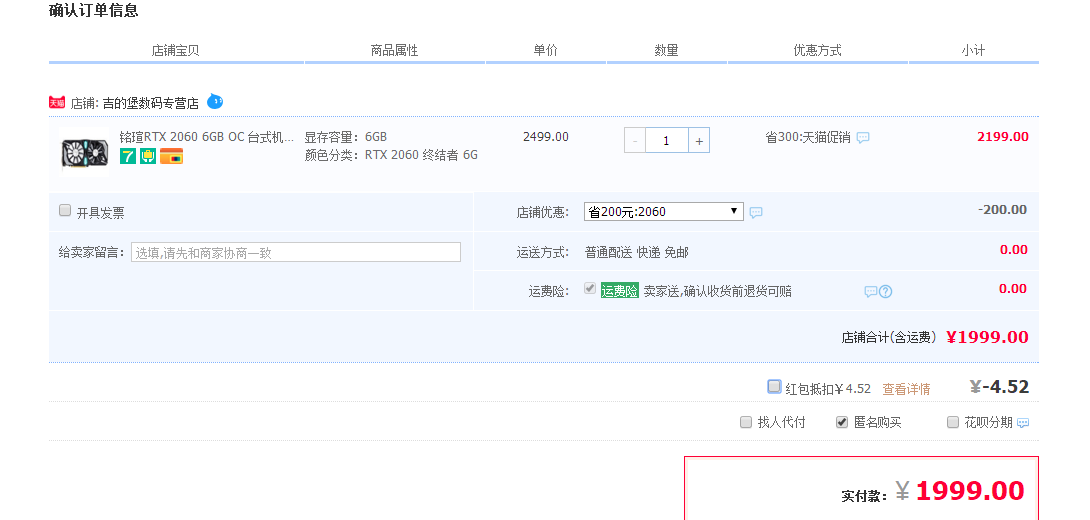Open the 省200元:2060 store discount dropdown
This screenshot has width=1090, height=520.
(x=663, y=211)
